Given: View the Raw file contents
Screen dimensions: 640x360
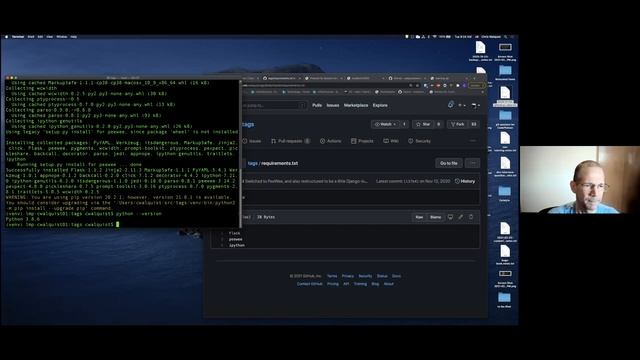Looking at the screenshot, I should pos(419,217).
